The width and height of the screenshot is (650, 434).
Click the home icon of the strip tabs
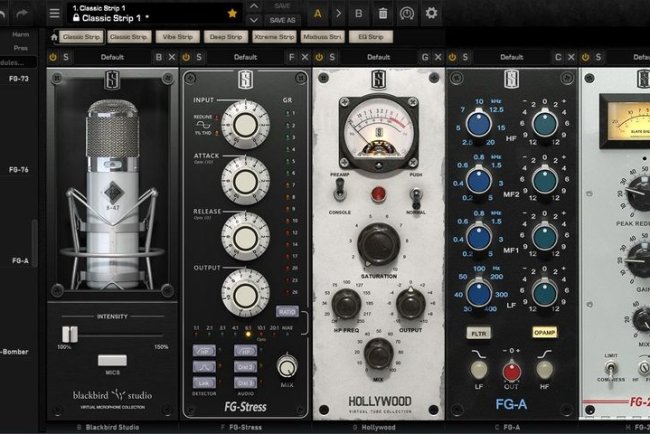tap(54, 37)
